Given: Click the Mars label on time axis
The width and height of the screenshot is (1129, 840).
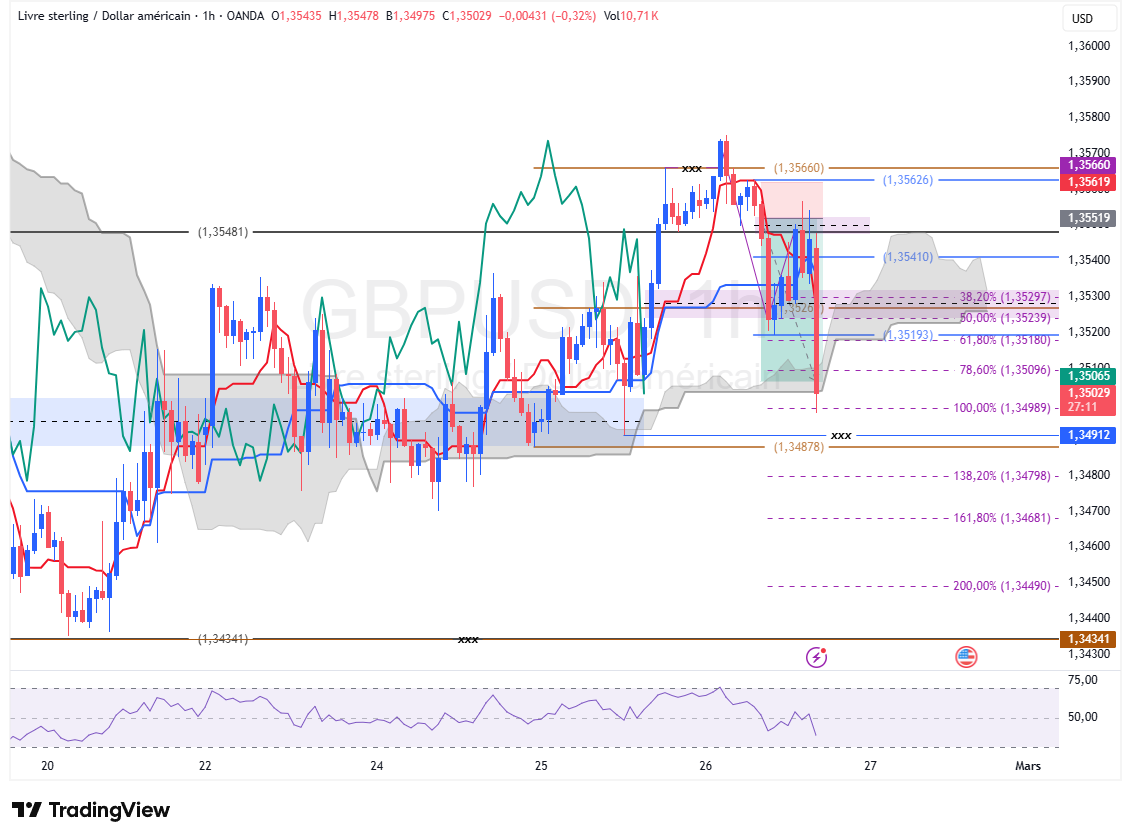Looking at the screenshot, I should pos(1027,766).
